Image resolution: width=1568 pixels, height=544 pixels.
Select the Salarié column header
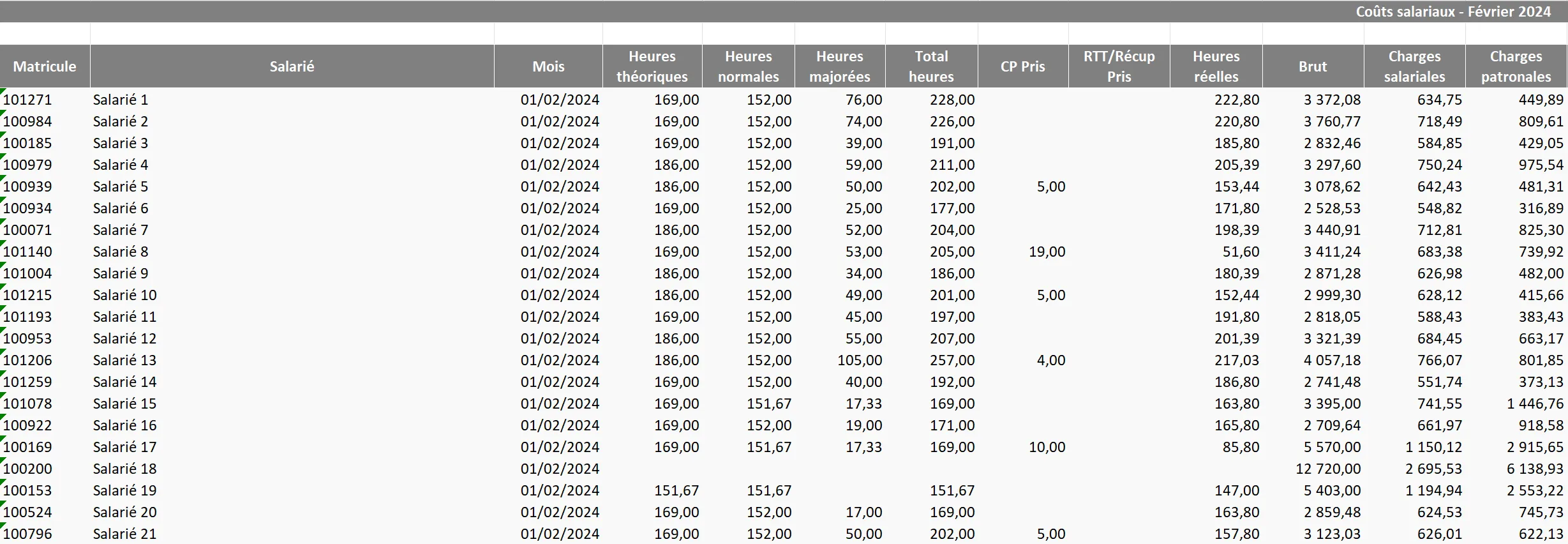click(x=292, y=66)
